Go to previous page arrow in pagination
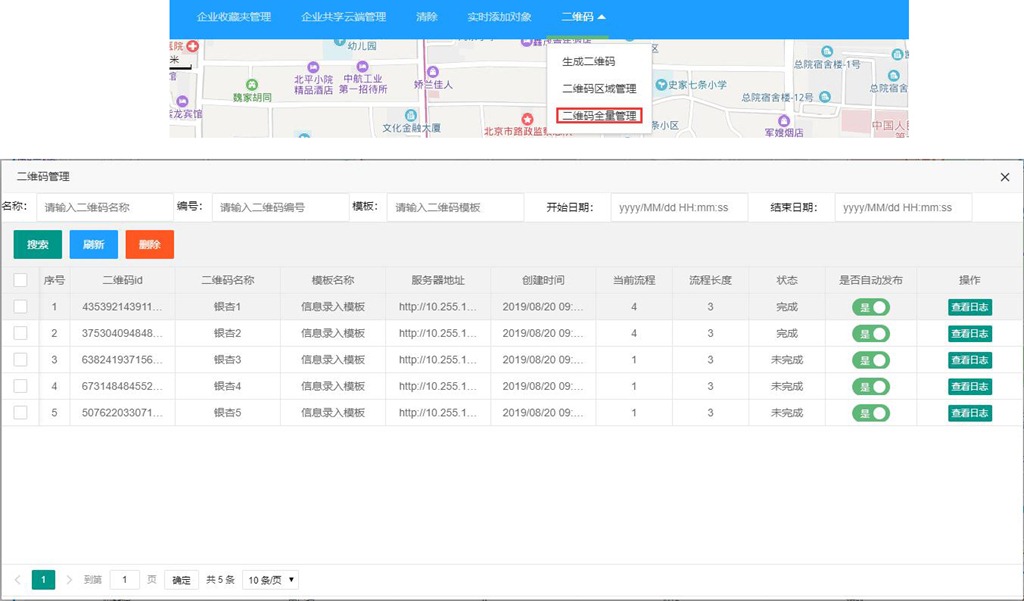 pos(17,580)
